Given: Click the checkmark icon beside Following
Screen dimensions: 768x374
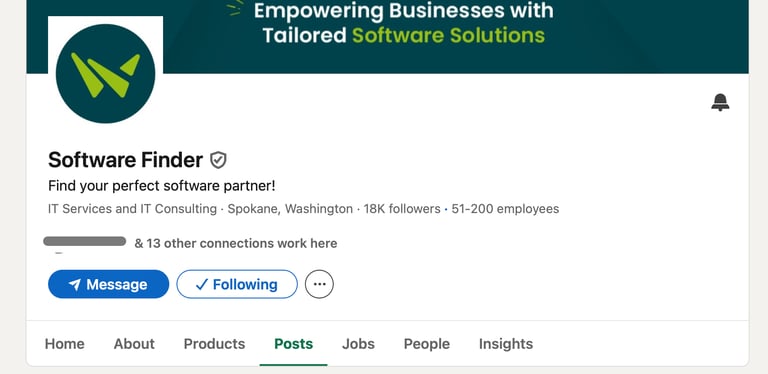Looking at the screenshot, I should tap(202, 284).
